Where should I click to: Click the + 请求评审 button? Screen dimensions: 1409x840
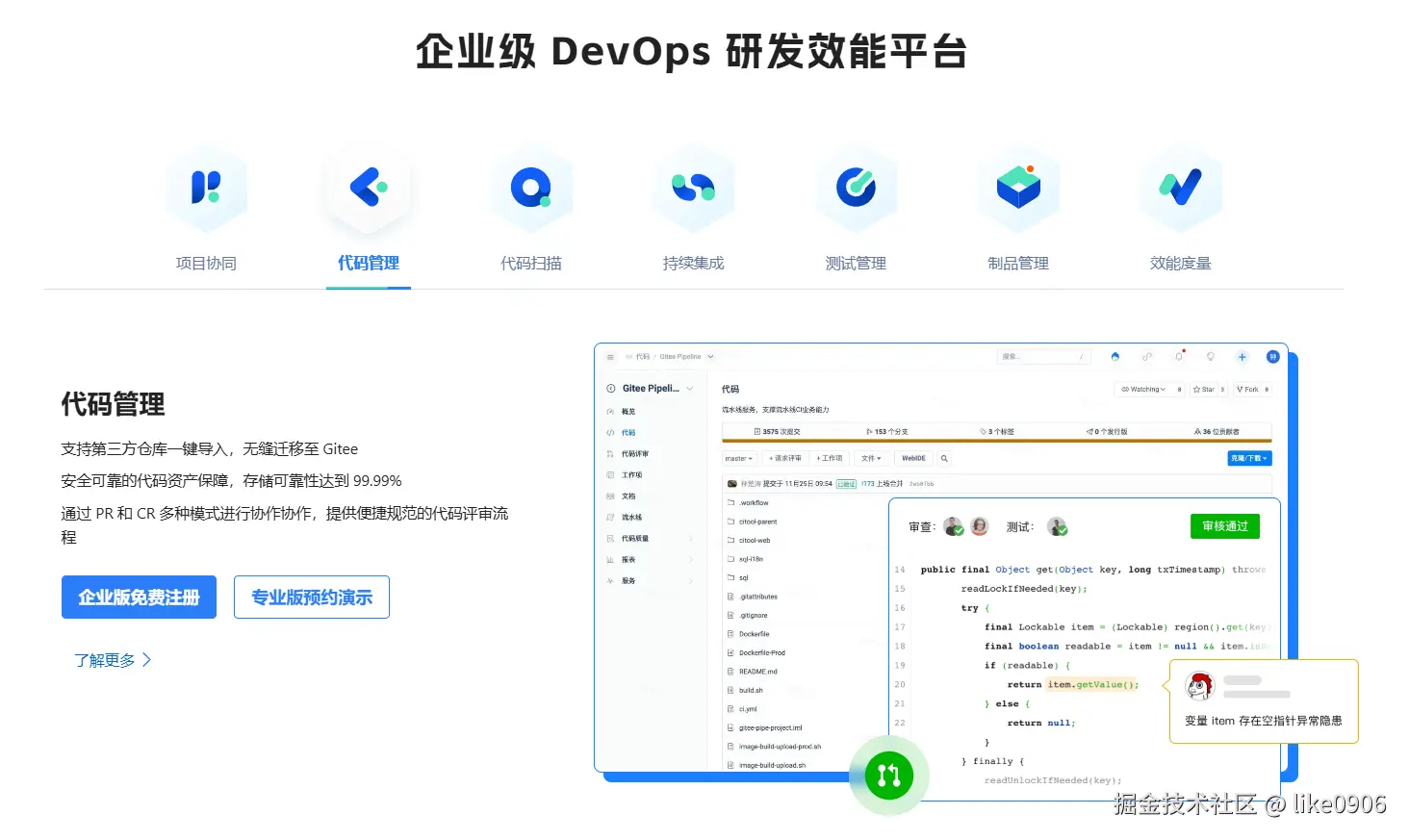(785, 459)
